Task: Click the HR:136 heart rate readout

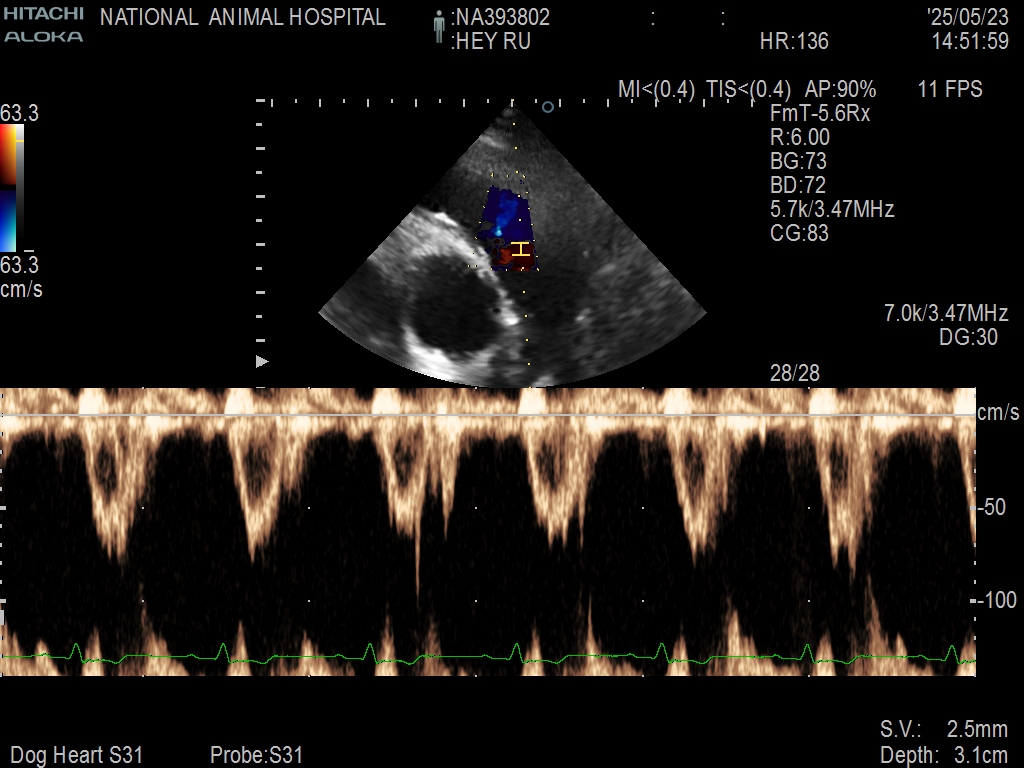Action: (794, 42)
